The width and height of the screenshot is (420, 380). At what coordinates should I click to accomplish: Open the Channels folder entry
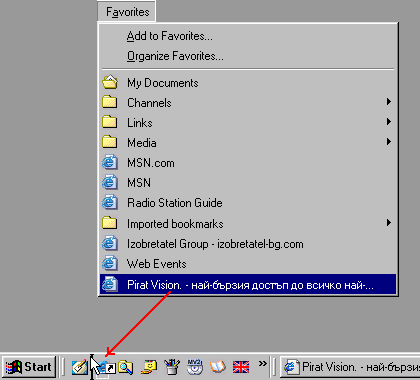248,103
